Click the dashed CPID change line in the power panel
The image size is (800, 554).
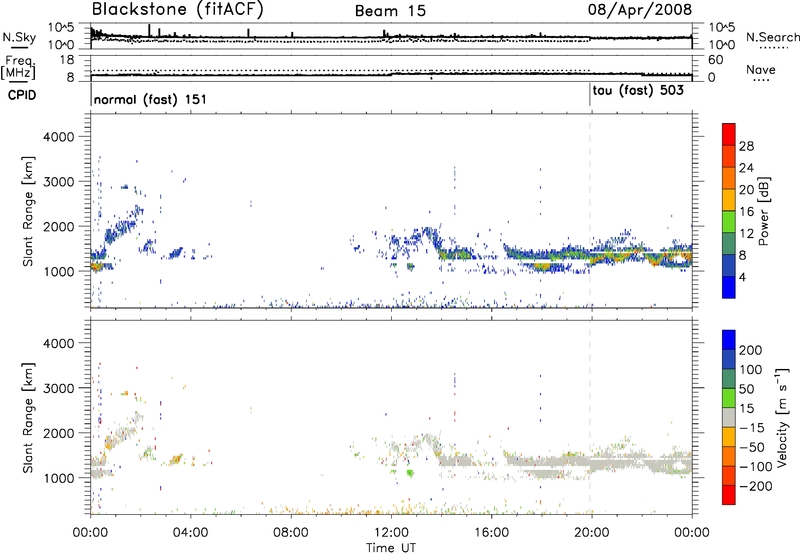tap(590, 211)
